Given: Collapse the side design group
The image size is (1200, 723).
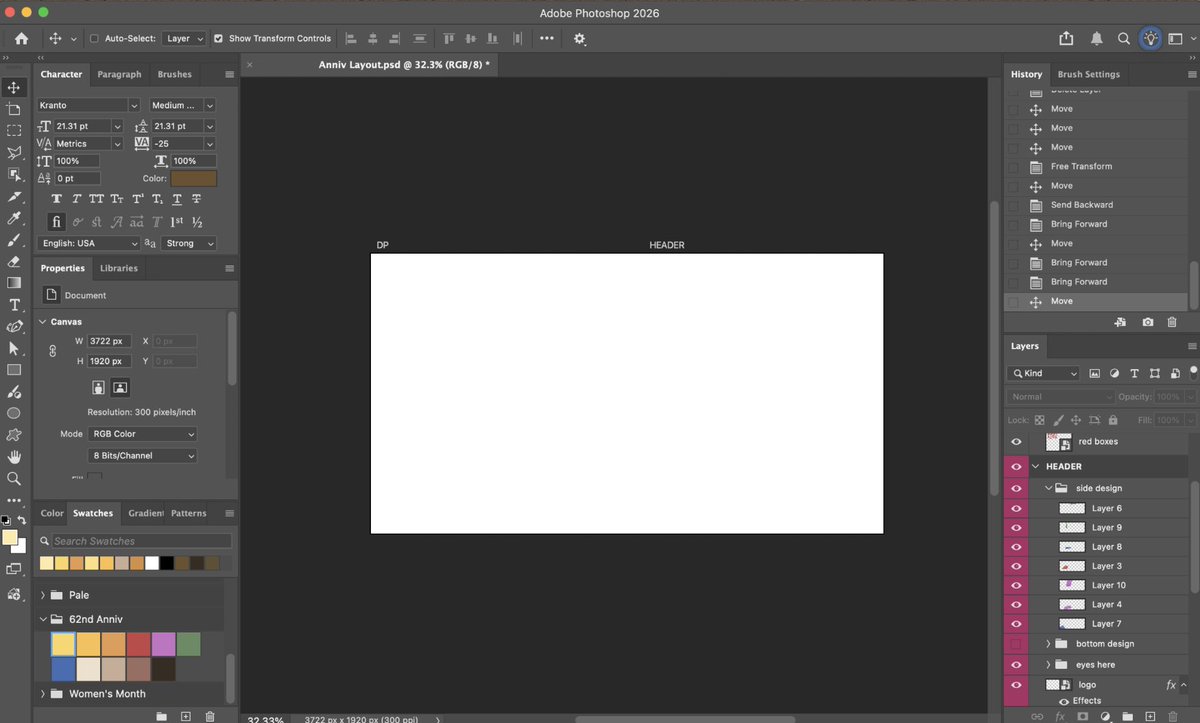Looking at the screenshot, I should (1049, 488).
